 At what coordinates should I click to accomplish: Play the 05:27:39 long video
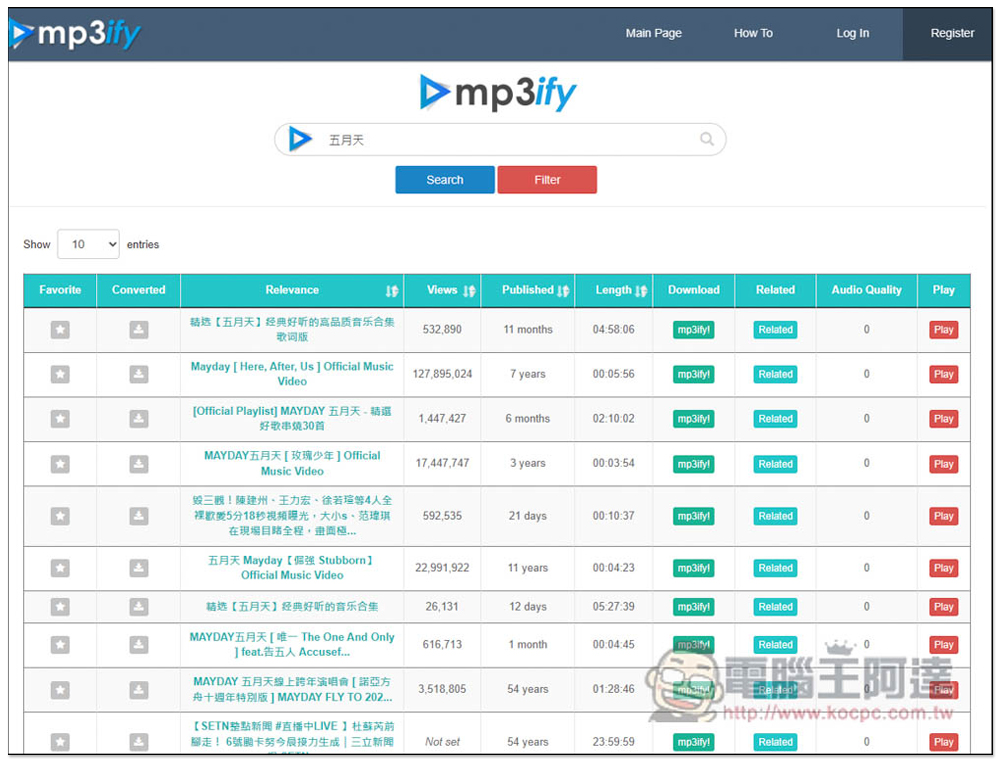[x=943, y=607]
